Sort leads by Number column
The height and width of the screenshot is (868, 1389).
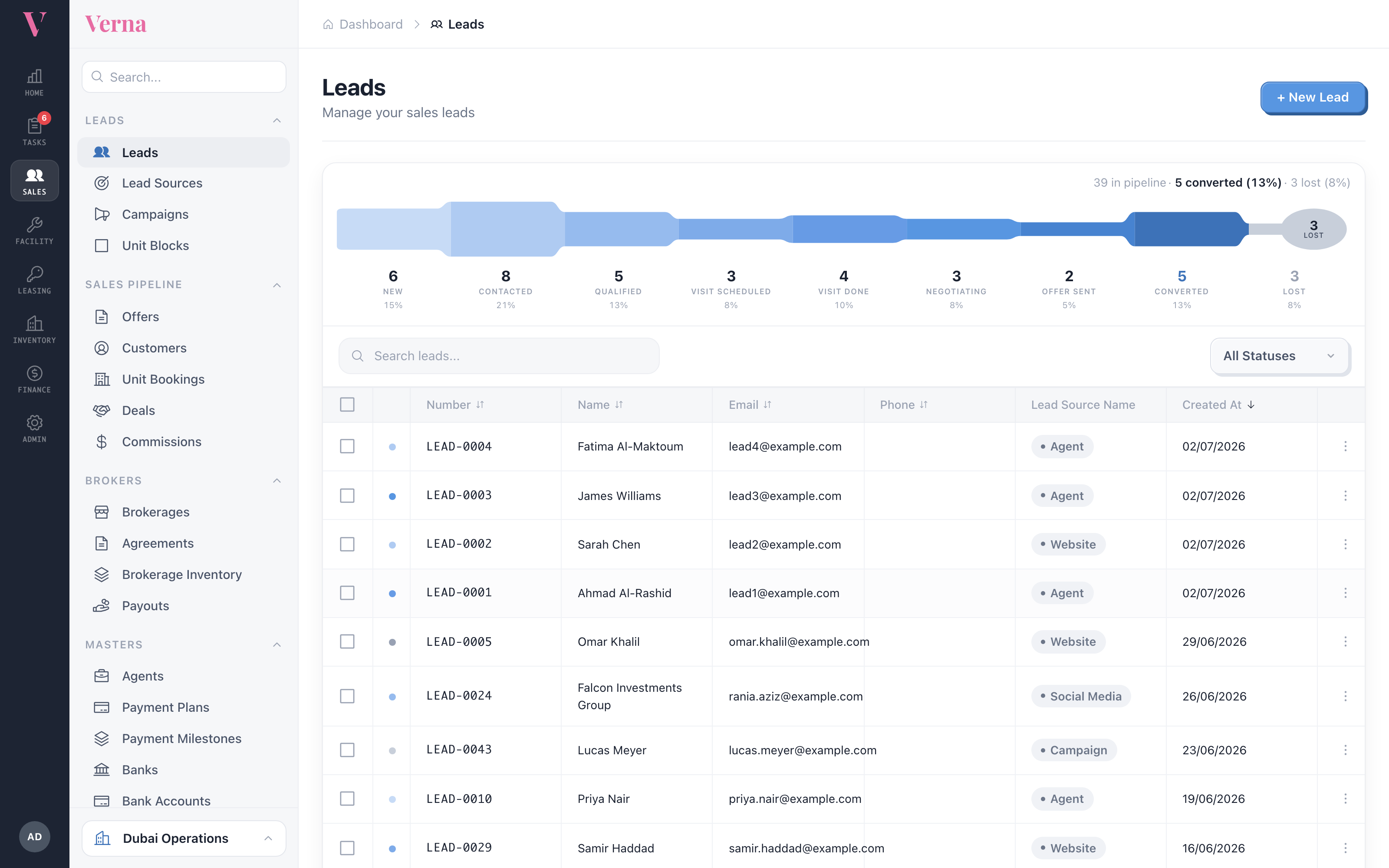[x=455, y=405]
